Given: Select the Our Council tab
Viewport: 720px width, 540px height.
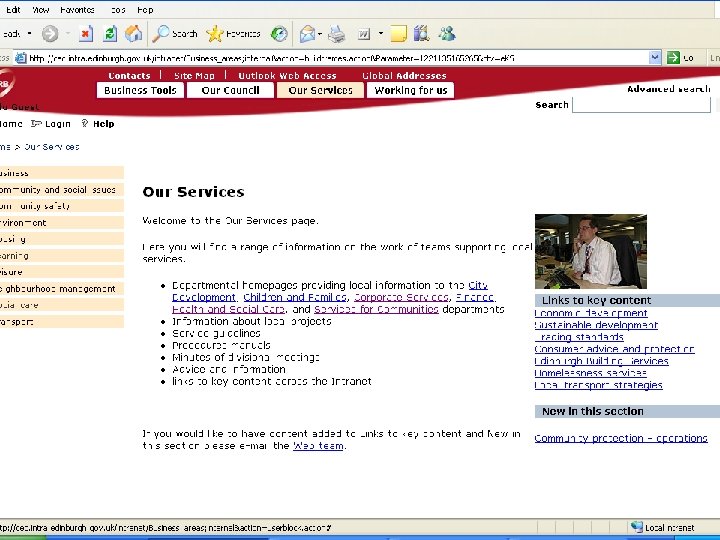Looking at the screenshot, I should coord(231,90).
